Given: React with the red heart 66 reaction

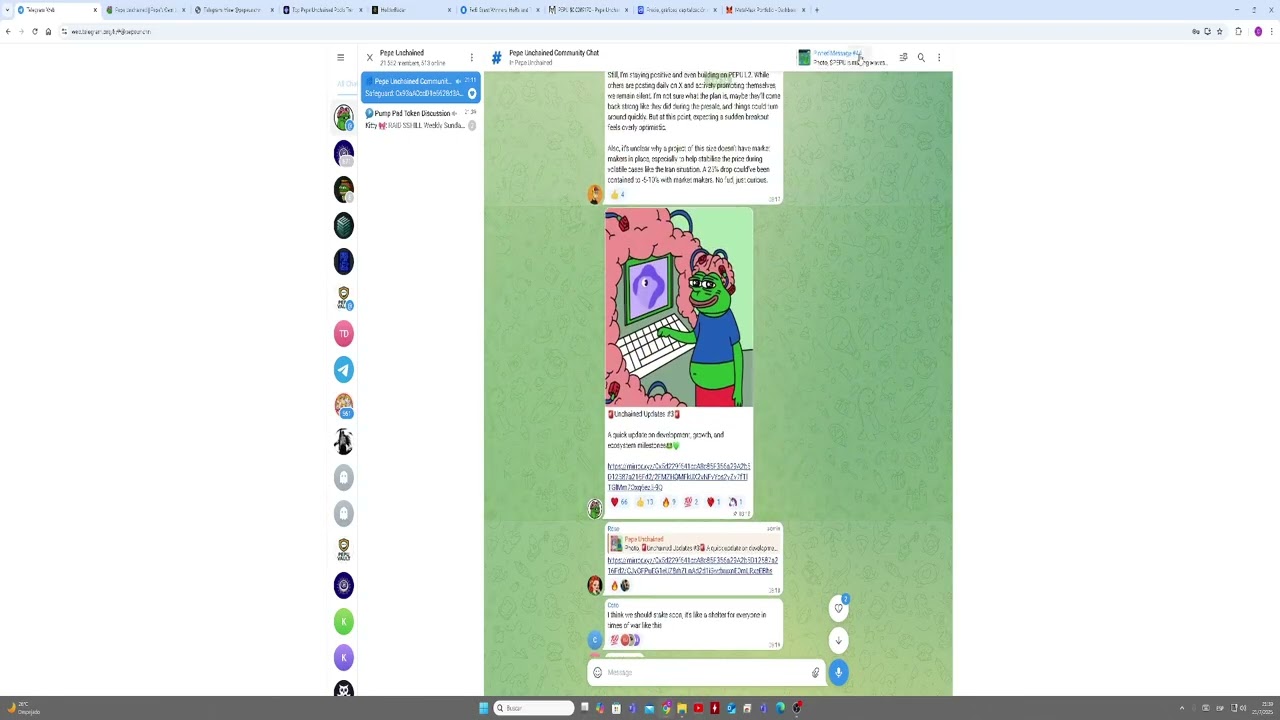Looking at the screenshot, I should pos(619,502).
